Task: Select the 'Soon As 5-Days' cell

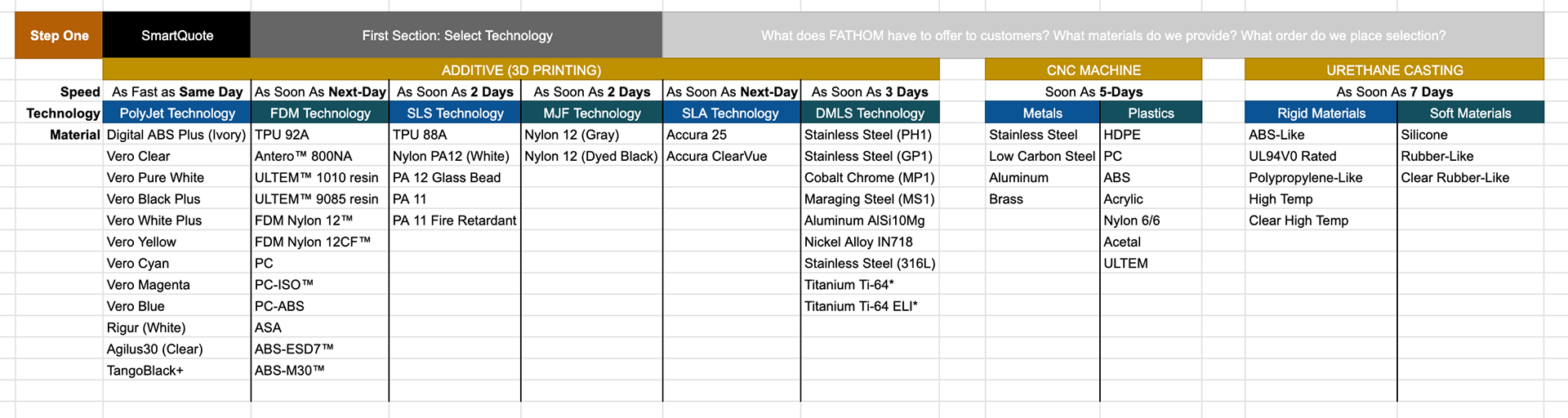Action: point(1094,91)
